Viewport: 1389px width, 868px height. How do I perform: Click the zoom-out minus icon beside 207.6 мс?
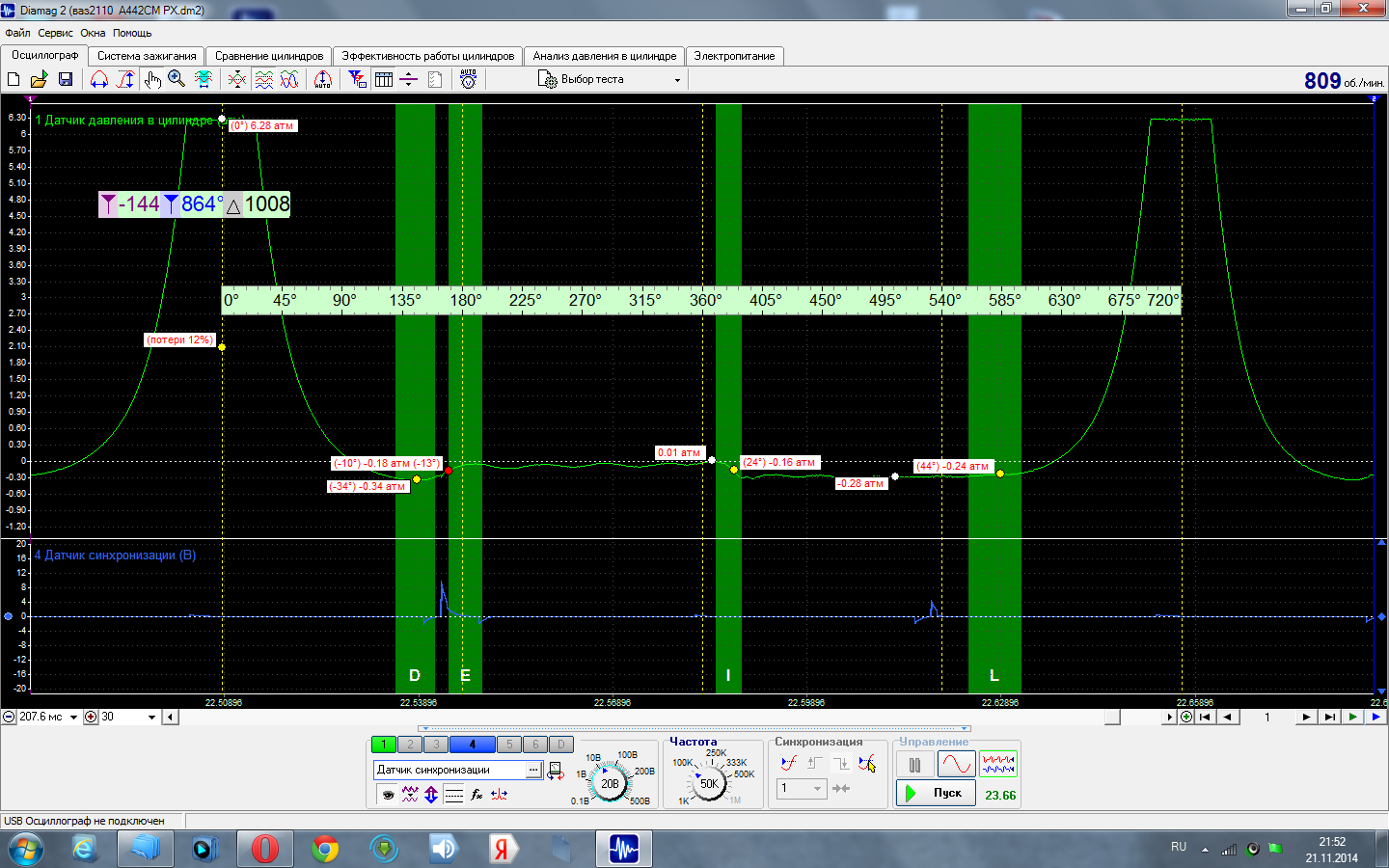tap(9, 717)
